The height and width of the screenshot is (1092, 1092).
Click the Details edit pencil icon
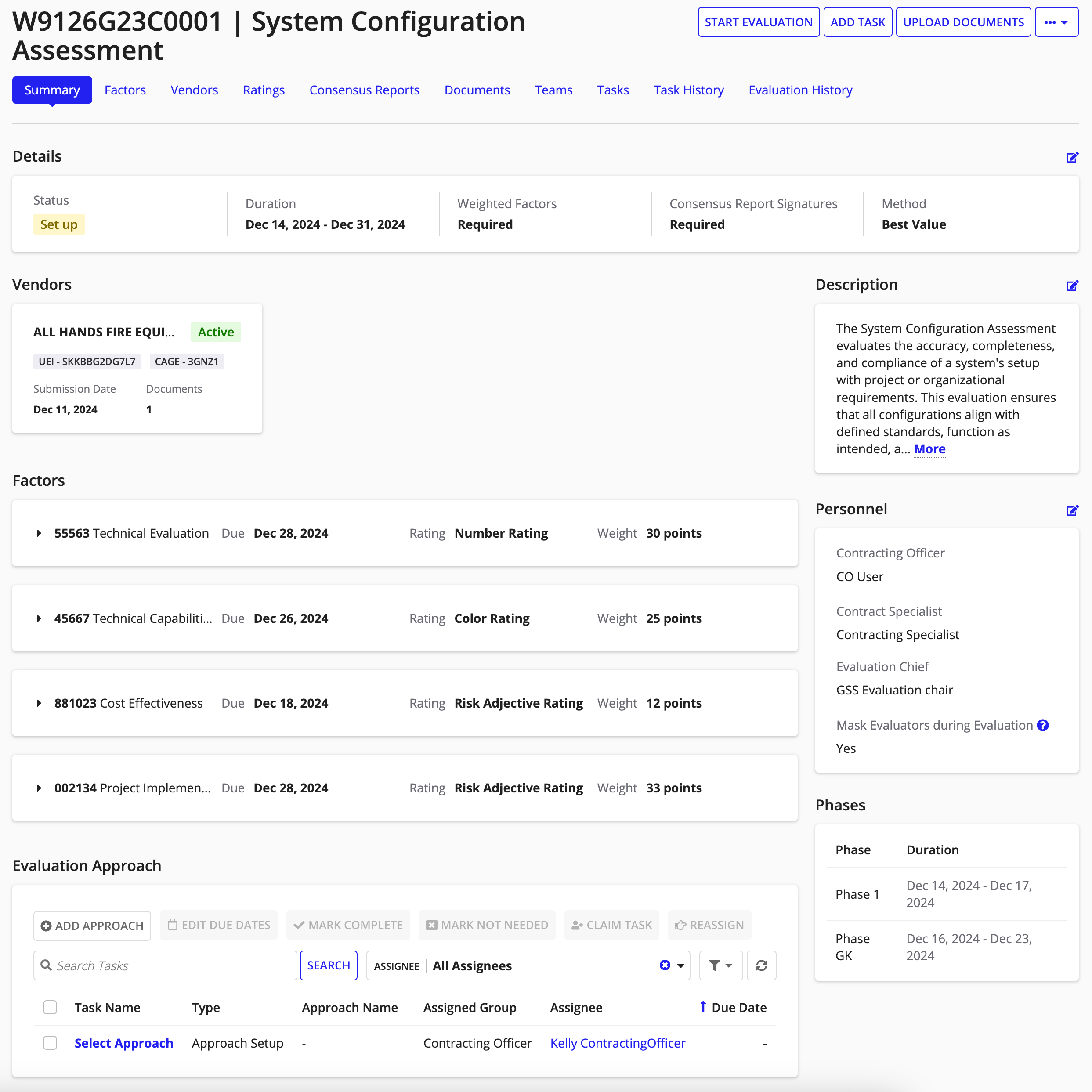click(x=1072, y=157)
